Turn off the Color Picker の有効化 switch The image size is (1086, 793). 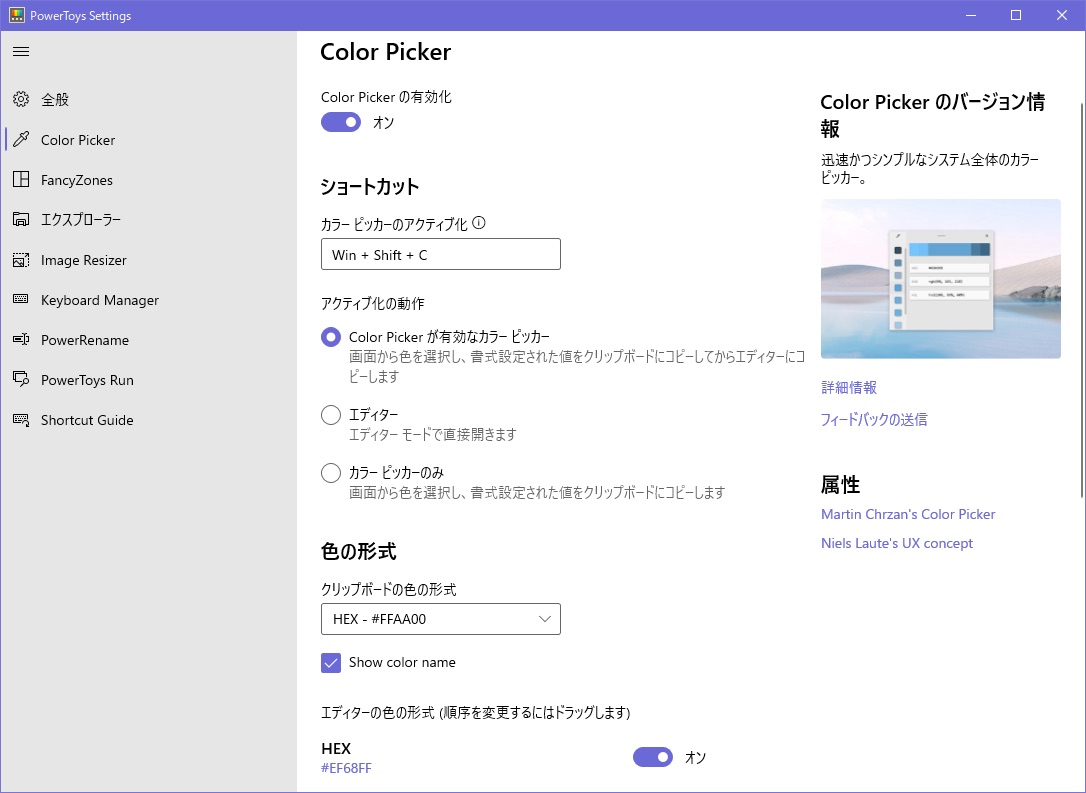point(341,123)
